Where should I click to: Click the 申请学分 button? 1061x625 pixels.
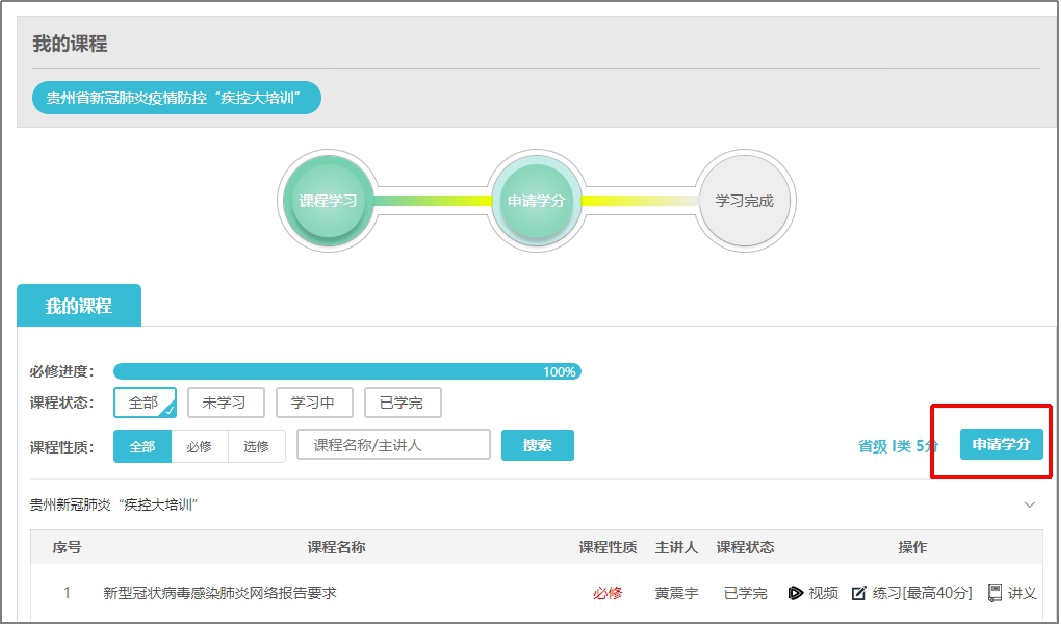click(x=1001, y=445)
